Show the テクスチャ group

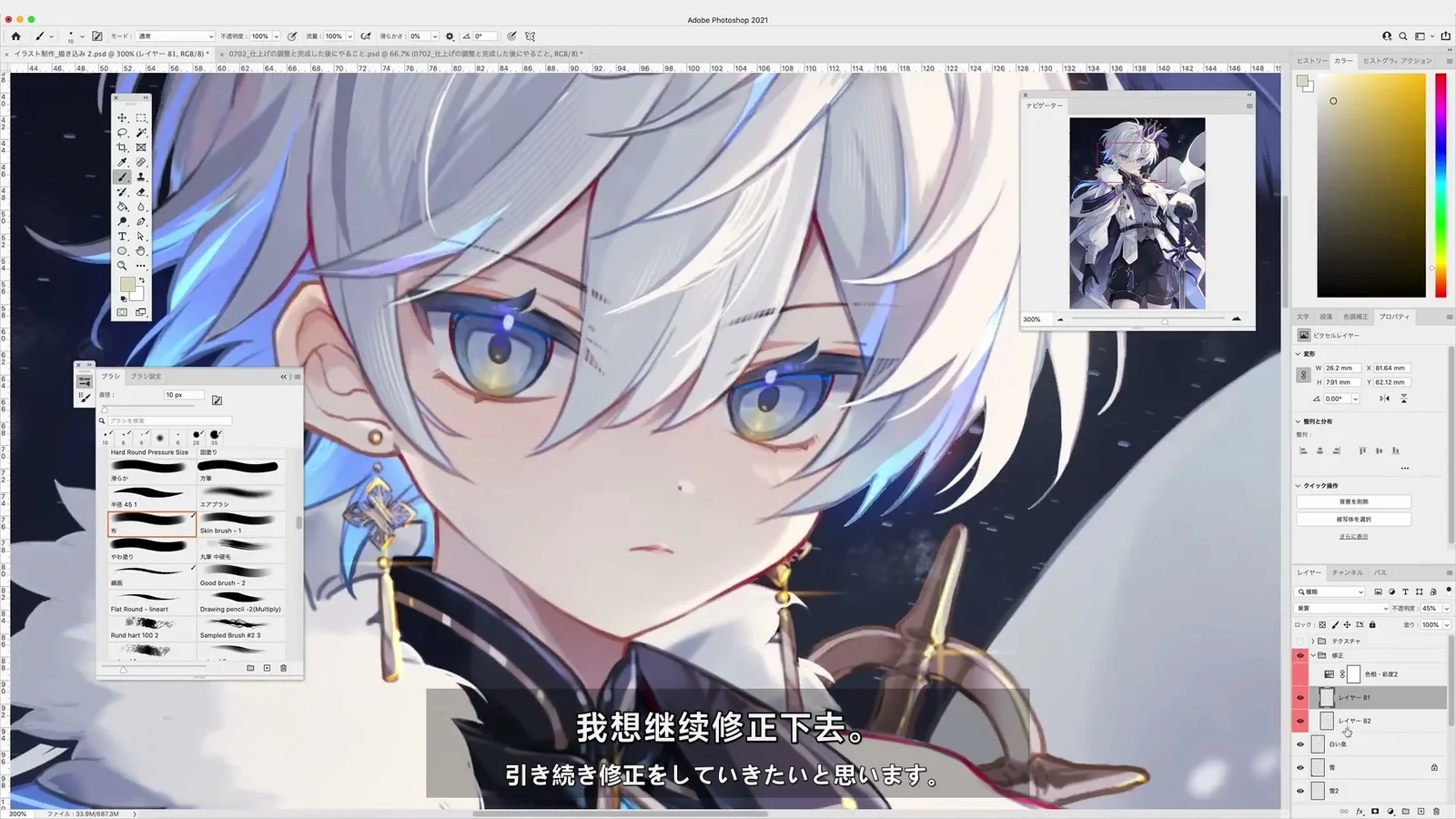[x=1300, y=641]
